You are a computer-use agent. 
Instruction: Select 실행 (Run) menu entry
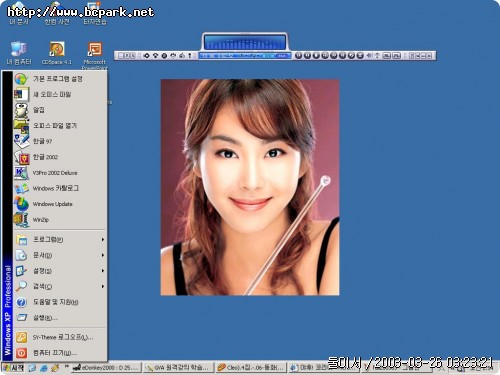[60, 318]
